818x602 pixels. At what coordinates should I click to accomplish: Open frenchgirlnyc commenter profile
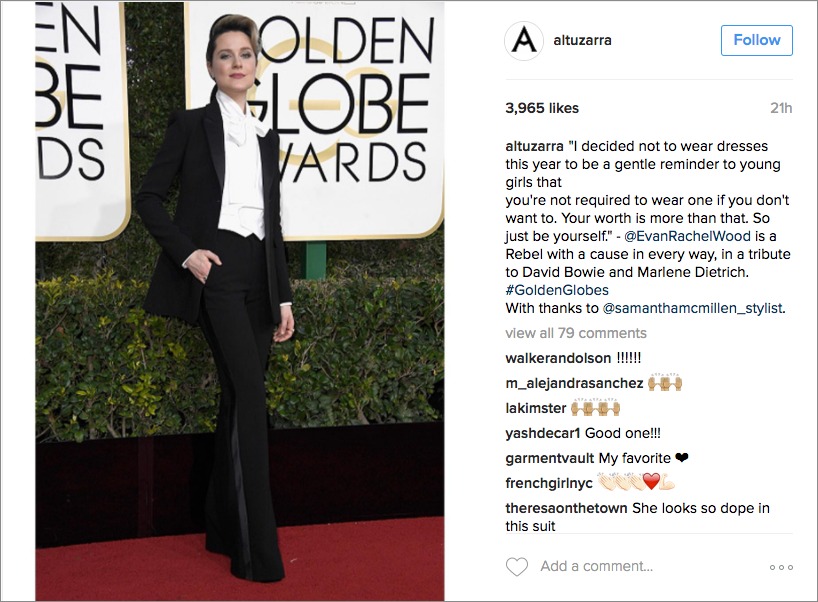pos(549,484)
